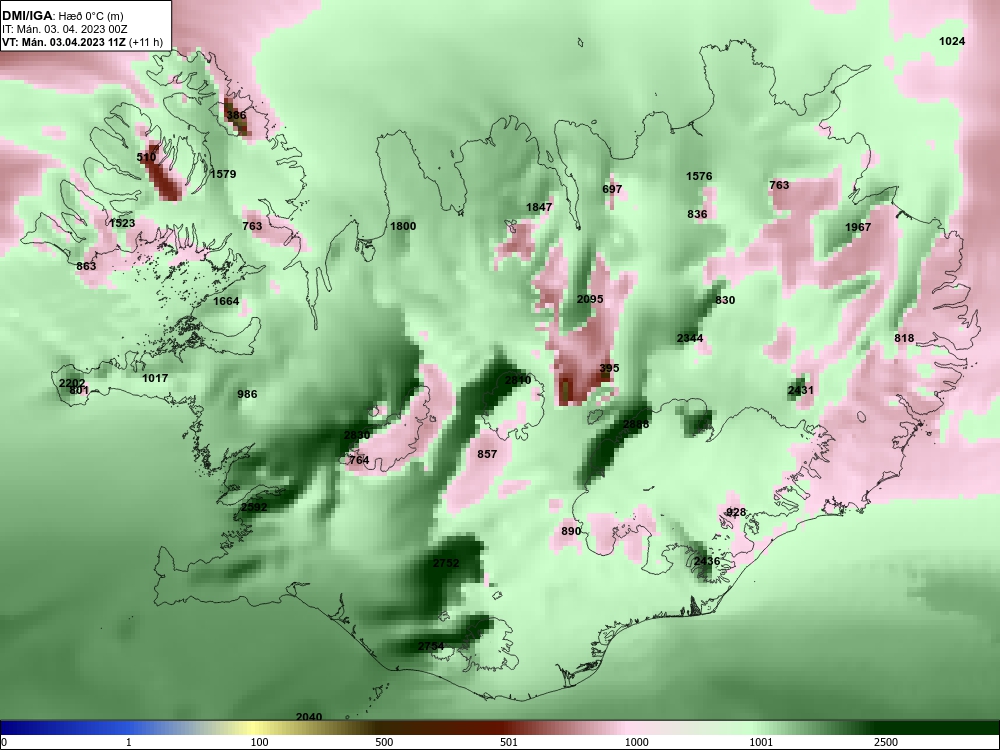This screenshot has width=1000, height=750.
Task: Click the 2592 height label
Action: [254, 508]
